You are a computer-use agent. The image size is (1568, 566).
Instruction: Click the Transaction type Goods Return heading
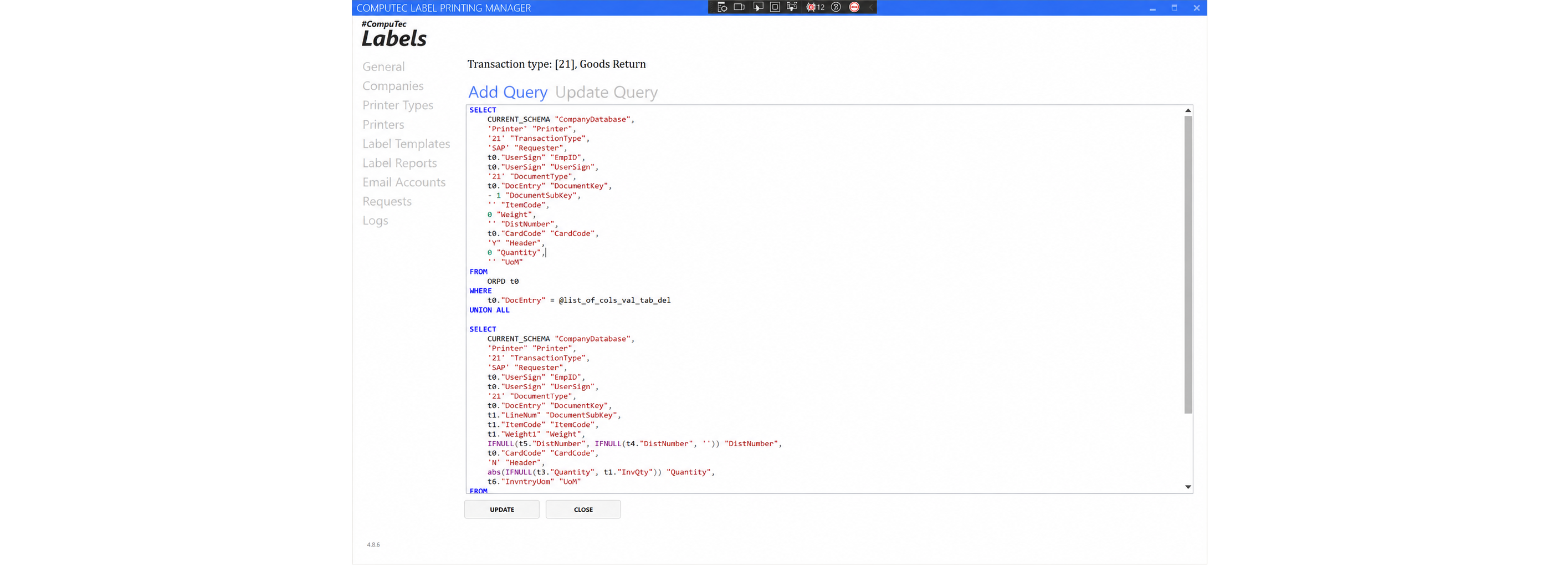click(x=556, y=64)
